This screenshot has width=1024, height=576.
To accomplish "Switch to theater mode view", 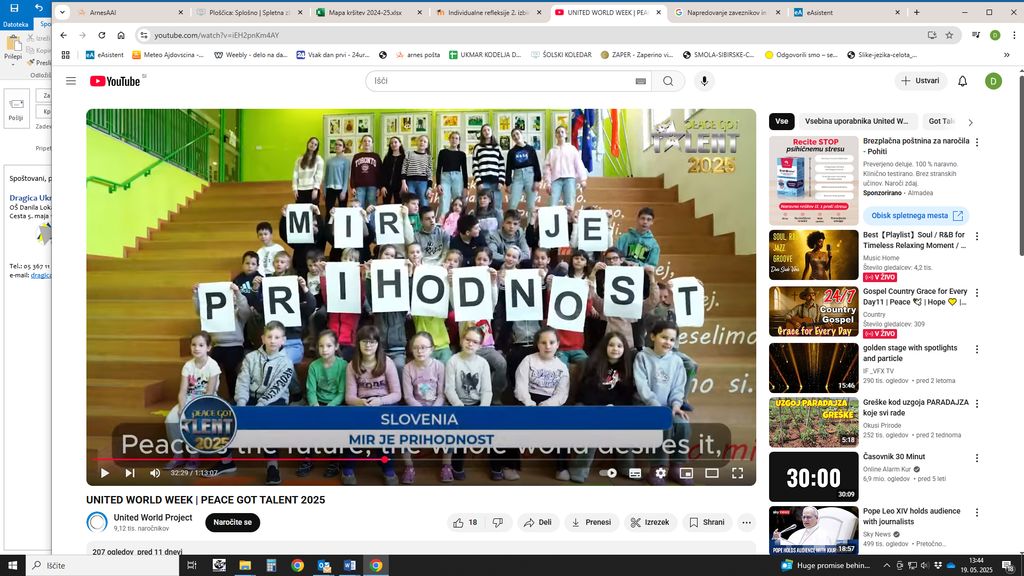I will tap(712, 473).
